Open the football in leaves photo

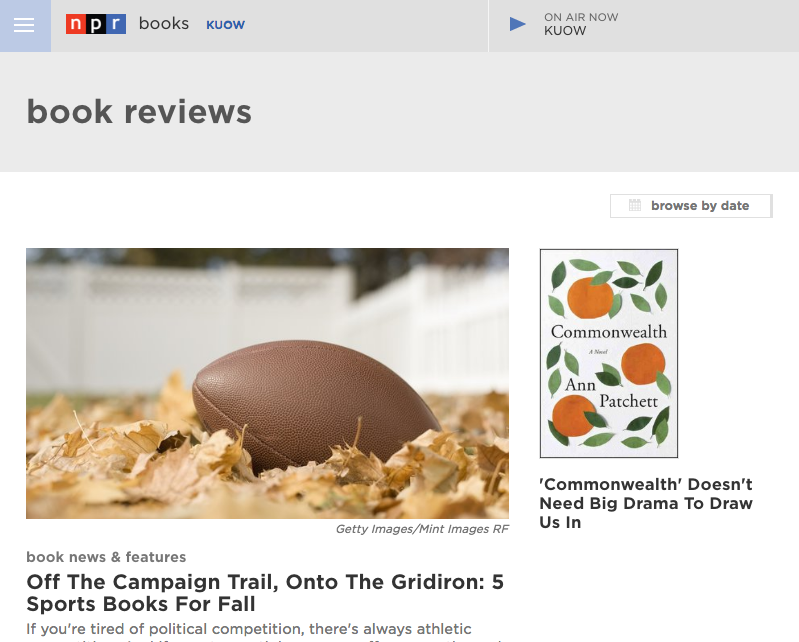click(267, 383)
